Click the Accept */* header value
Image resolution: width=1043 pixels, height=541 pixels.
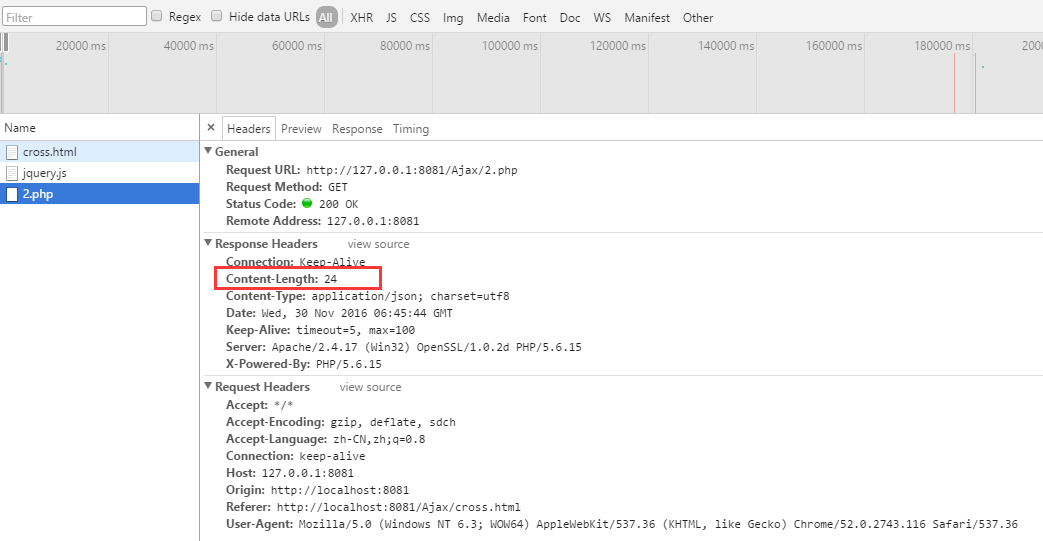click(283, 405)
